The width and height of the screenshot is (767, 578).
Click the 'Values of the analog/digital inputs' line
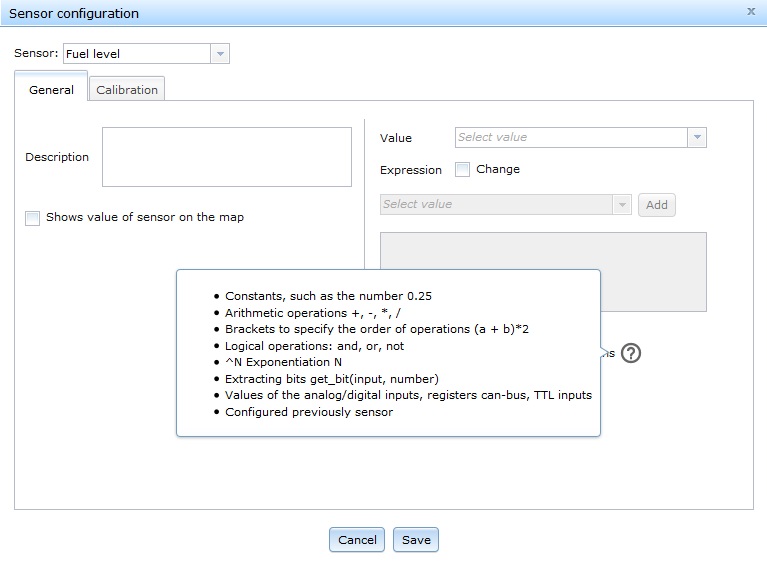(x=408, y=395)
